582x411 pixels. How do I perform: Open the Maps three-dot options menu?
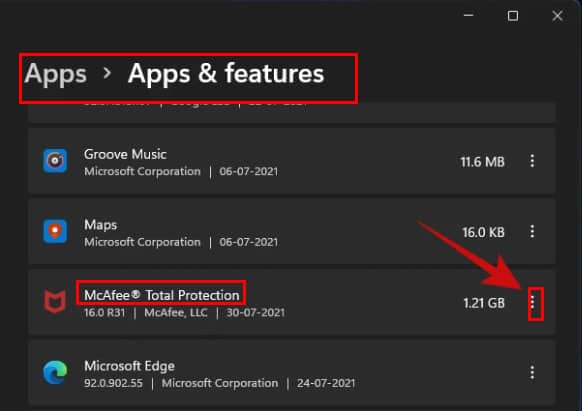pyautogui.click(x=532, y=231)
